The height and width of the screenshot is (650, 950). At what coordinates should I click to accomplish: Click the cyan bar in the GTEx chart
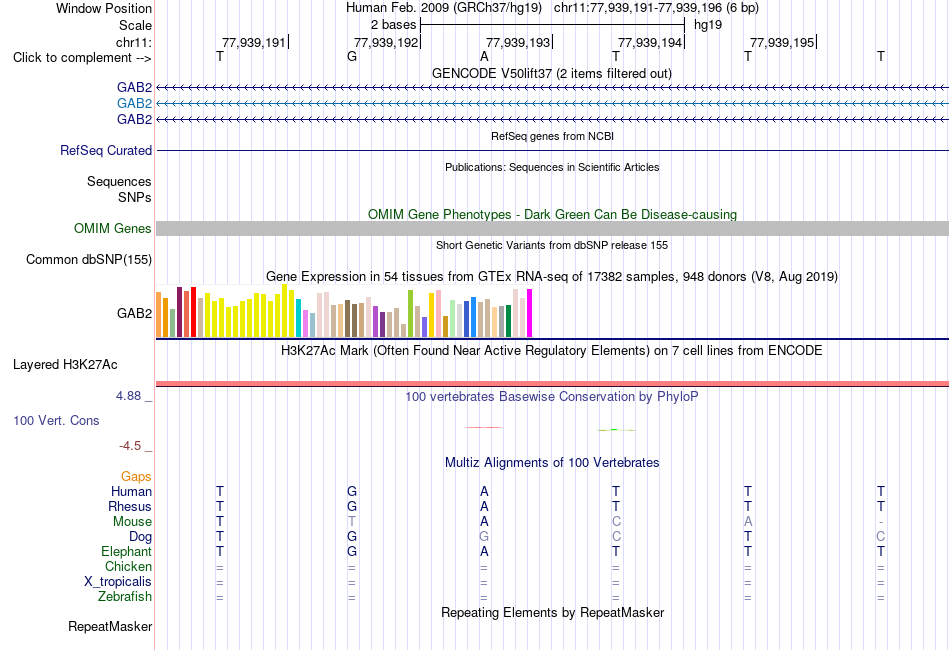pos(299,318)
